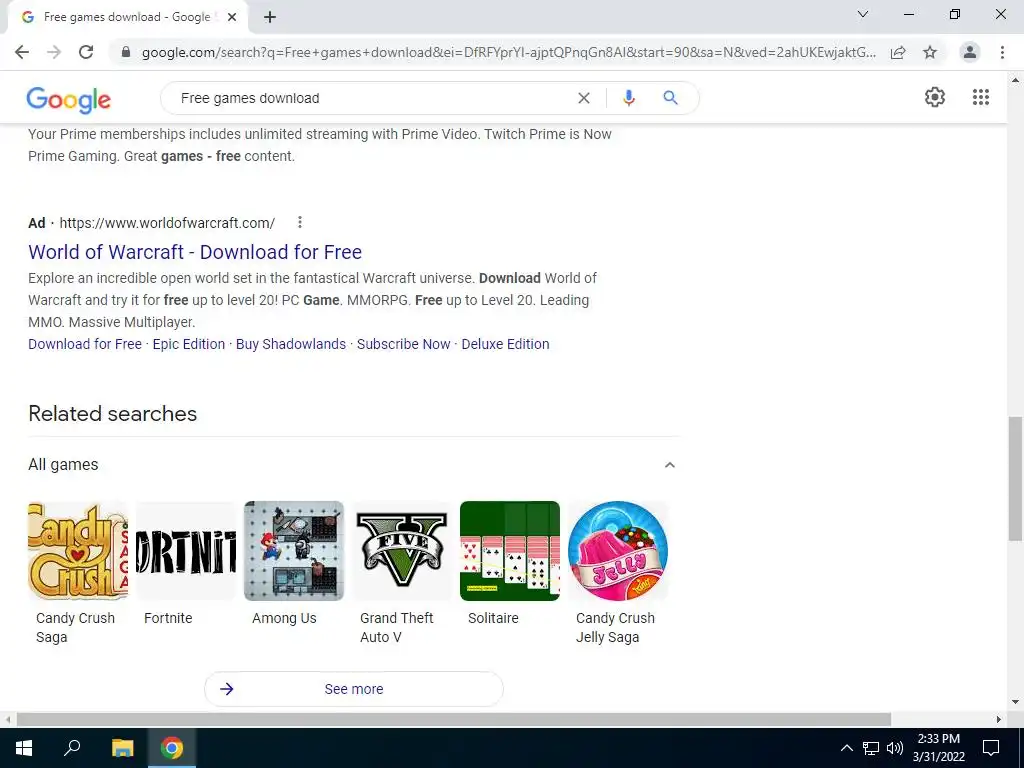Click the scroll-down arrow of page scrollbar
Screen dimensions: 1024x768
click(1015, 702)
